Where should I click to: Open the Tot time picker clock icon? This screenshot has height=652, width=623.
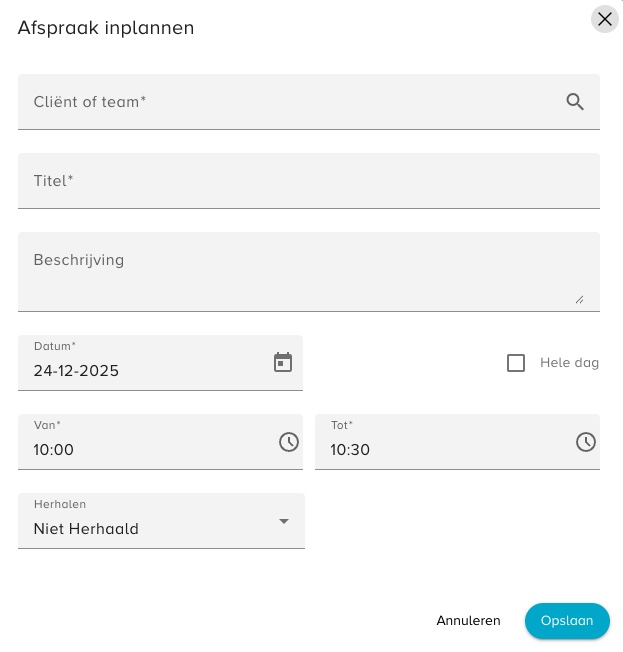pos(586,442)
